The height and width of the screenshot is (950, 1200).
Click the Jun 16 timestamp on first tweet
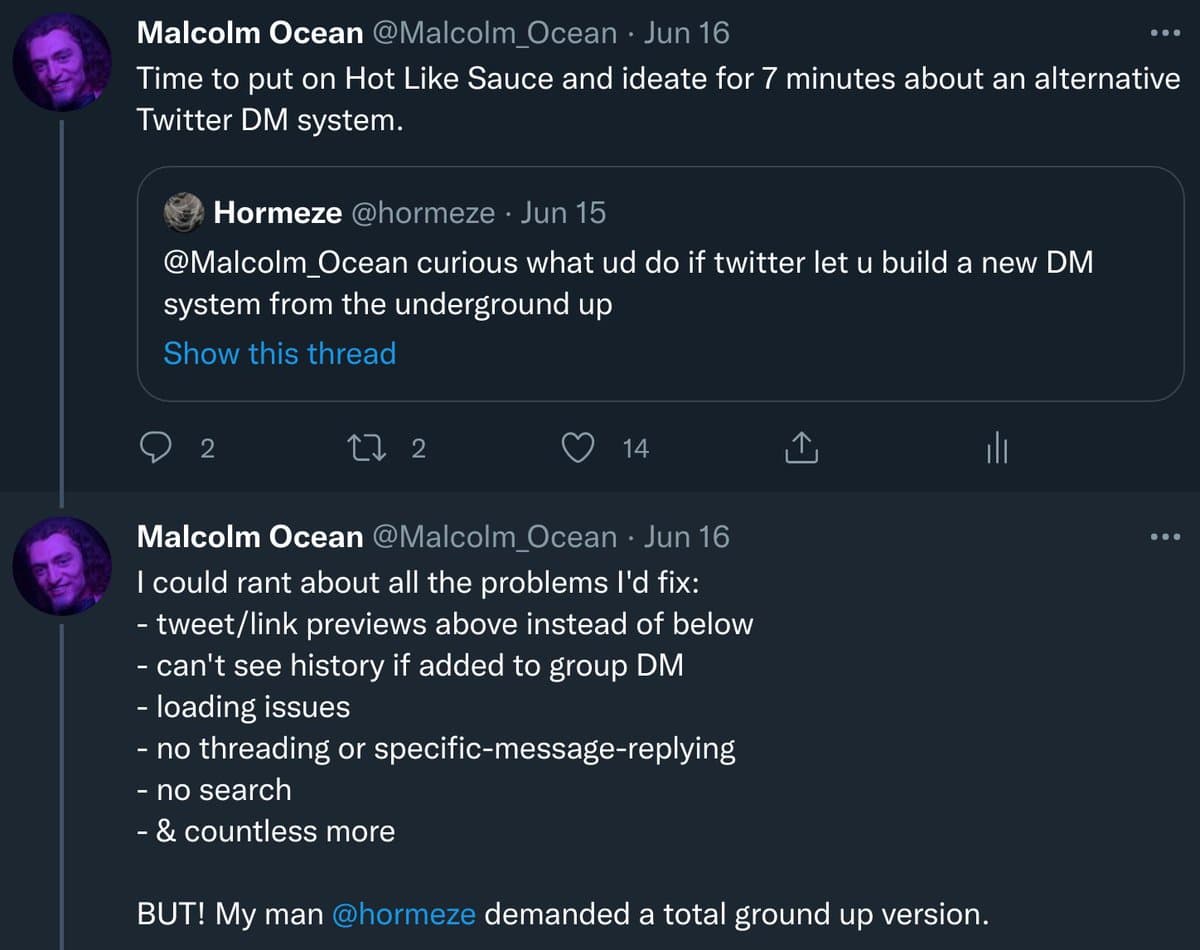pyautogui.click(x=687, y=33)
